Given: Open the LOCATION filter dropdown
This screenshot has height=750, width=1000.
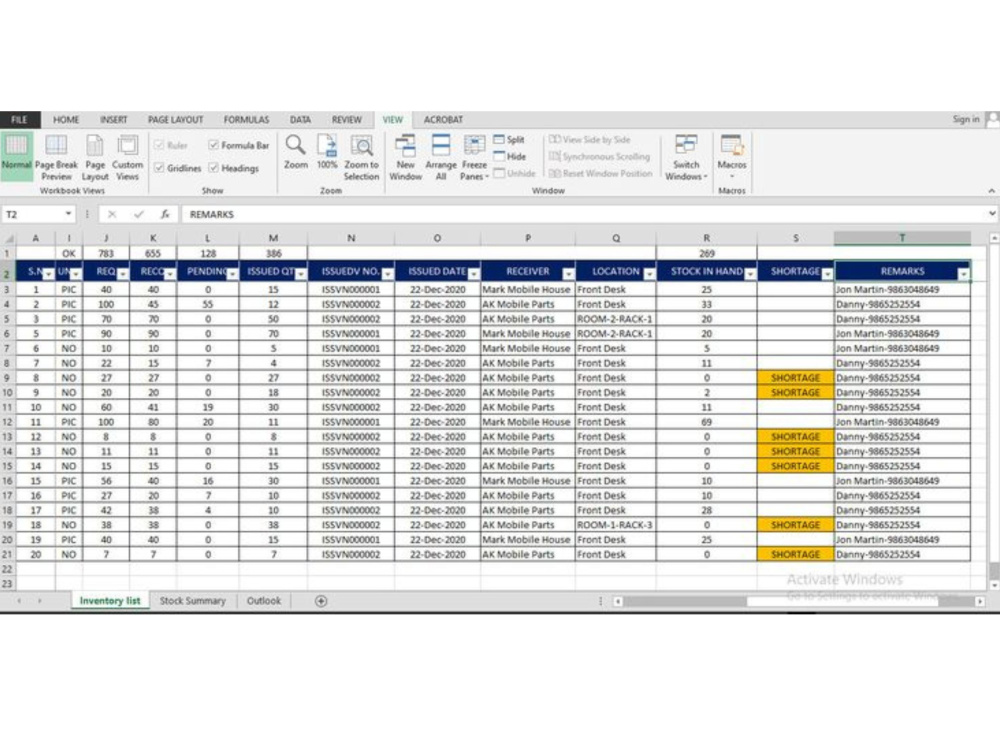Looking at the screenshot, I should coord(649,274).
